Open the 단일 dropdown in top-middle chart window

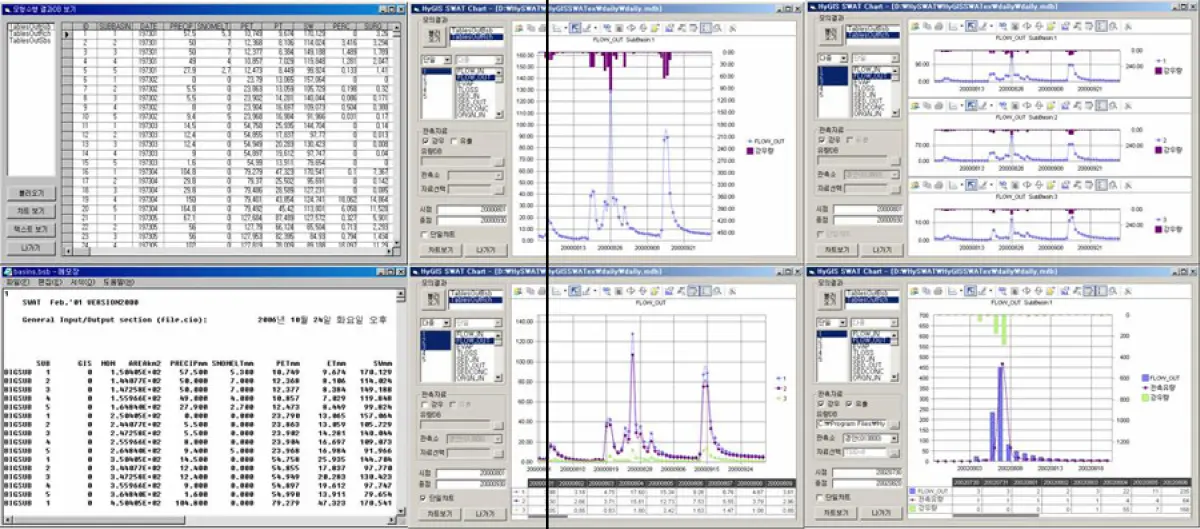[x=434, y=59]
